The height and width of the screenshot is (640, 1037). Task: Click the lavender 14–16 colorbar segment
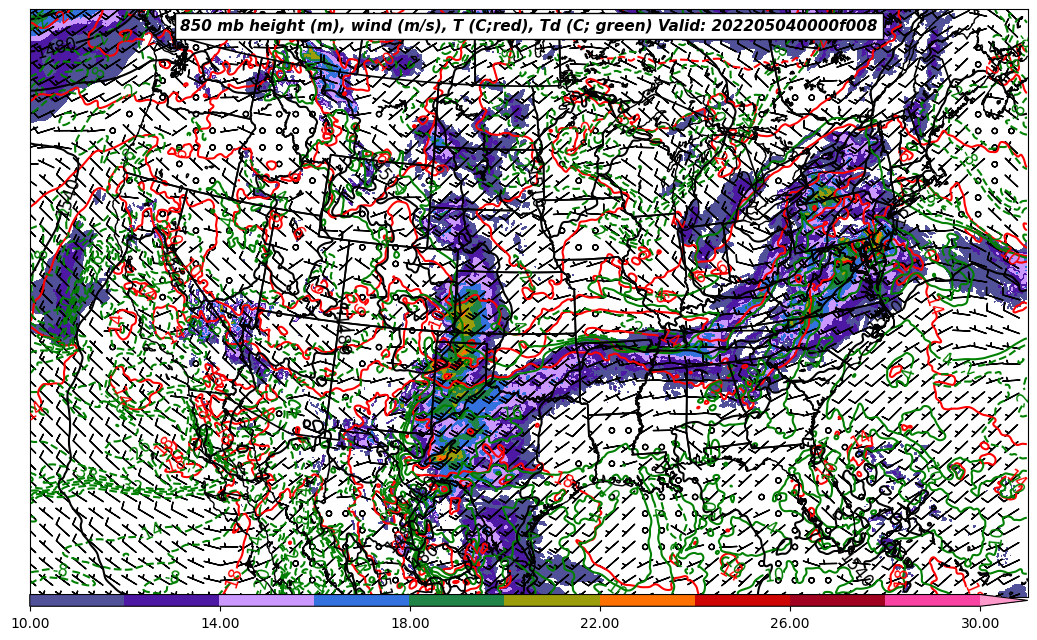tap(267, 600)
